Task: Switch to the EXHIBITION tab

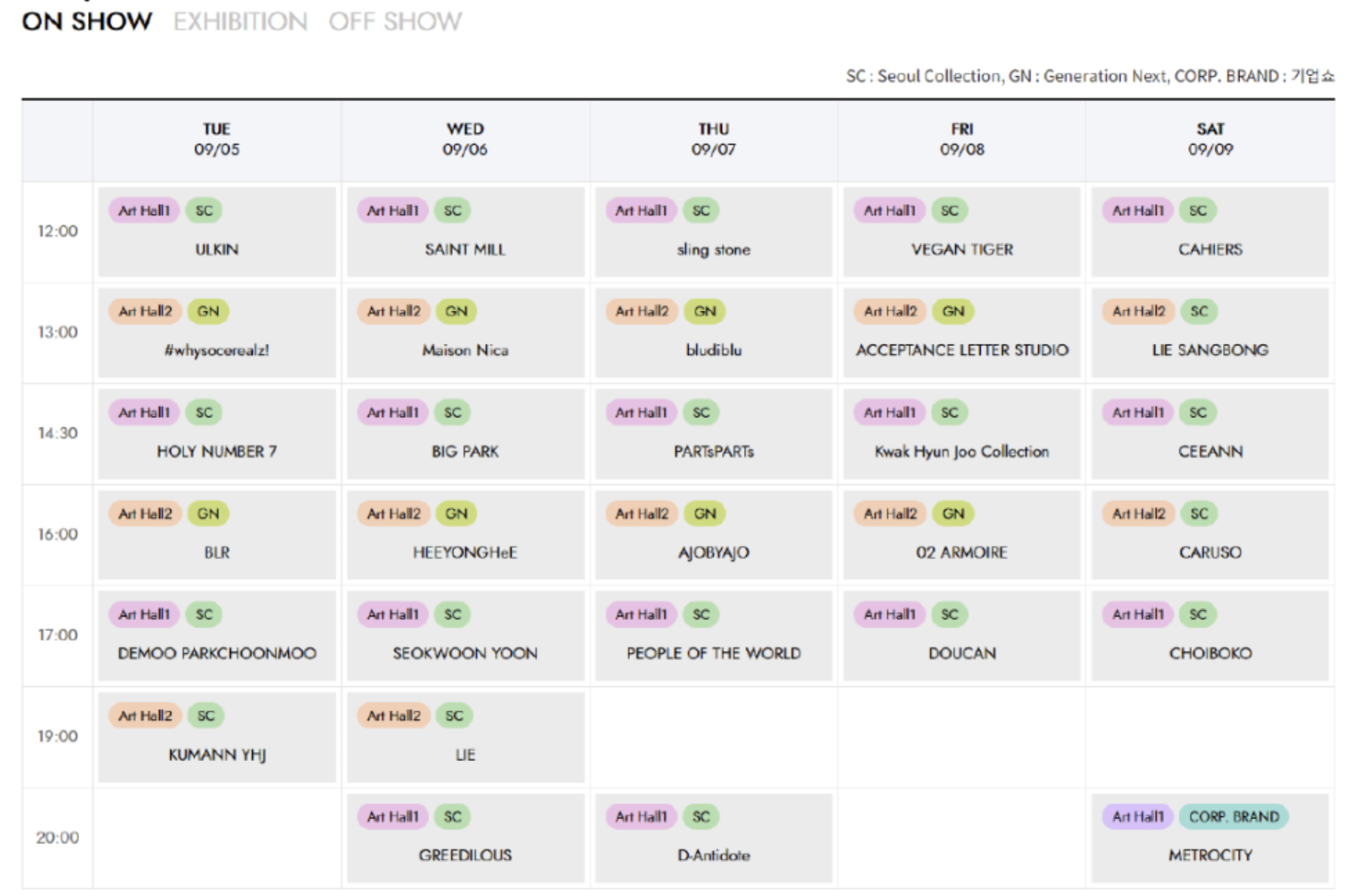Action: coord(240,21)
